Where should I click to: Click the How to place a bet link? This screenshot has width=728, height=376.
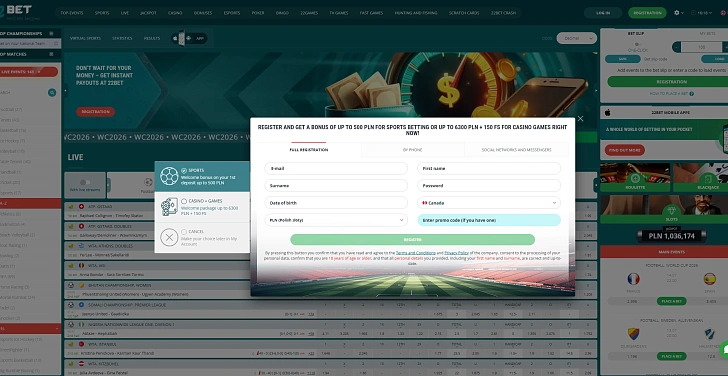[669, 94]
